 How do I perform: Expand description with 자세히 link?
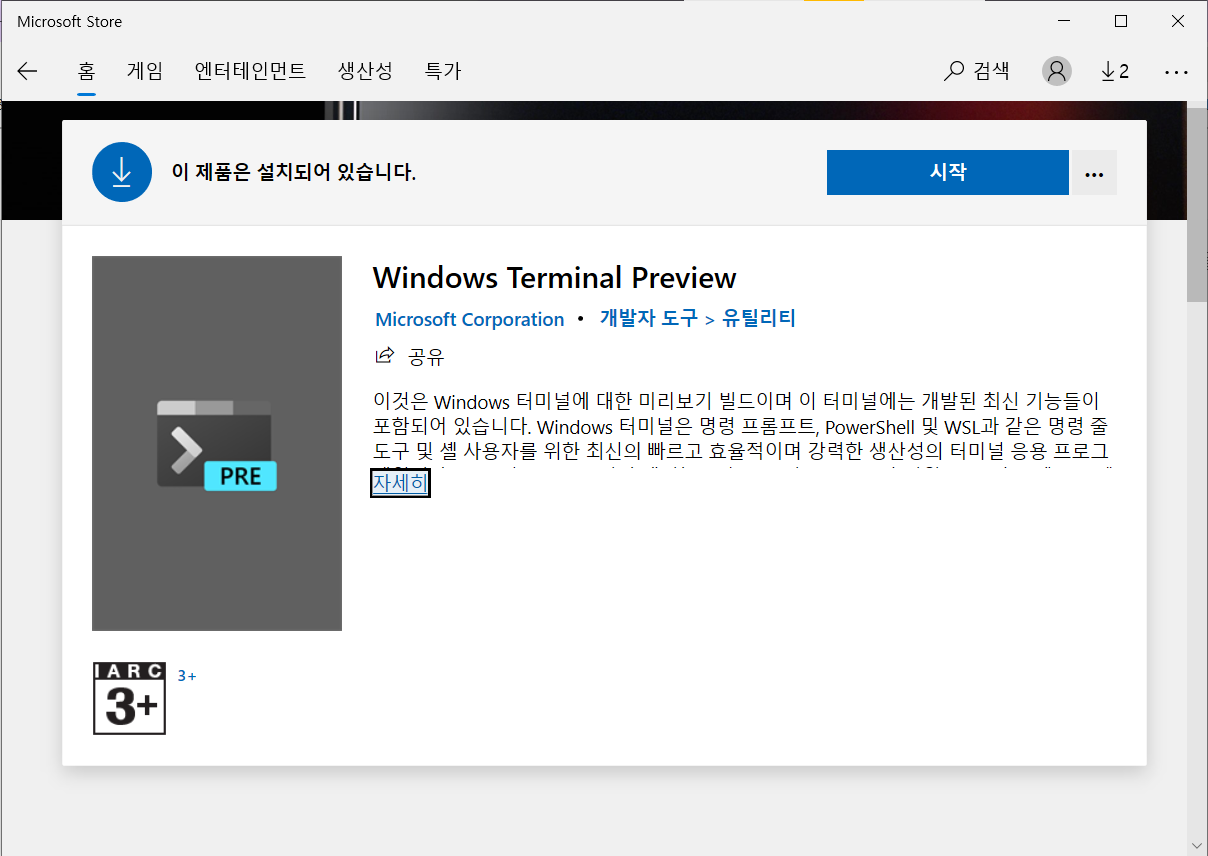pyautogui.click(x=400, y=483)
